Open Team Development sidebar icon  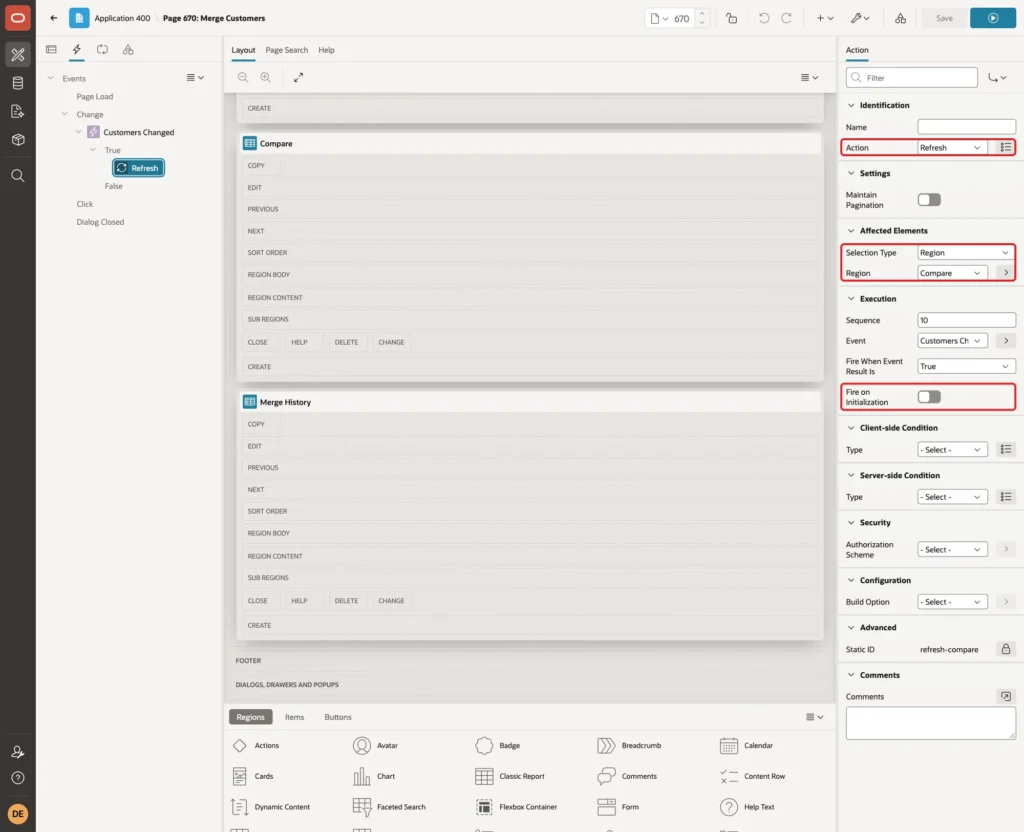coord(18,111)
